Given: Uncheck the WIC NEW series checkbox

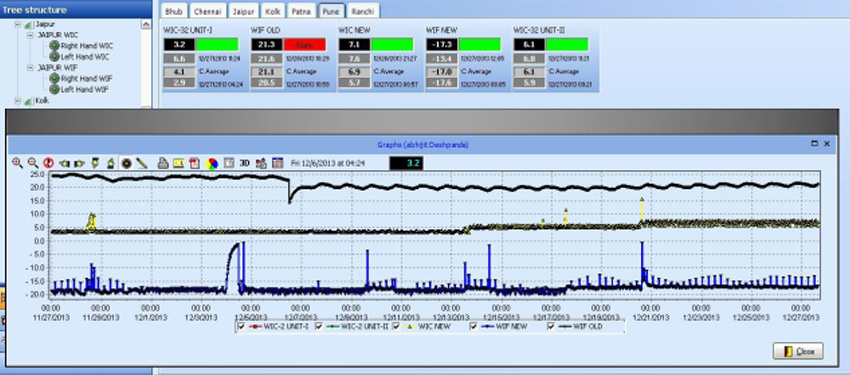Looking at the screenshot, I should [396, 326].
